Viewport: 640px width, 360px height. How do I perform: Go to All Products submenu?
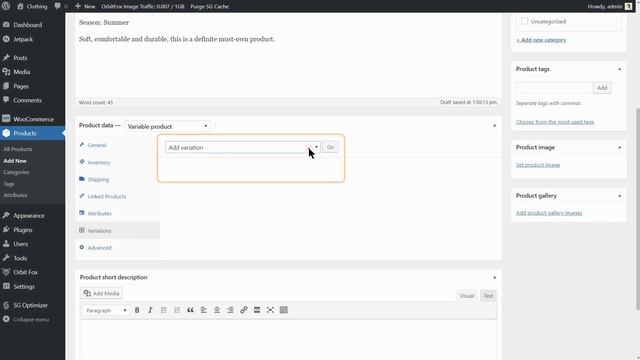coord(18,149)
